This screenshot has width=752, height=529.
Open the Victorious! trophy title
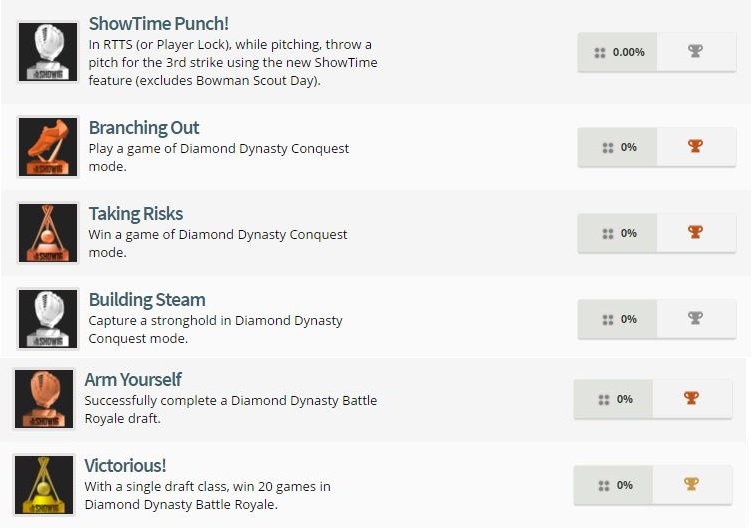click(x=125, y=466)
